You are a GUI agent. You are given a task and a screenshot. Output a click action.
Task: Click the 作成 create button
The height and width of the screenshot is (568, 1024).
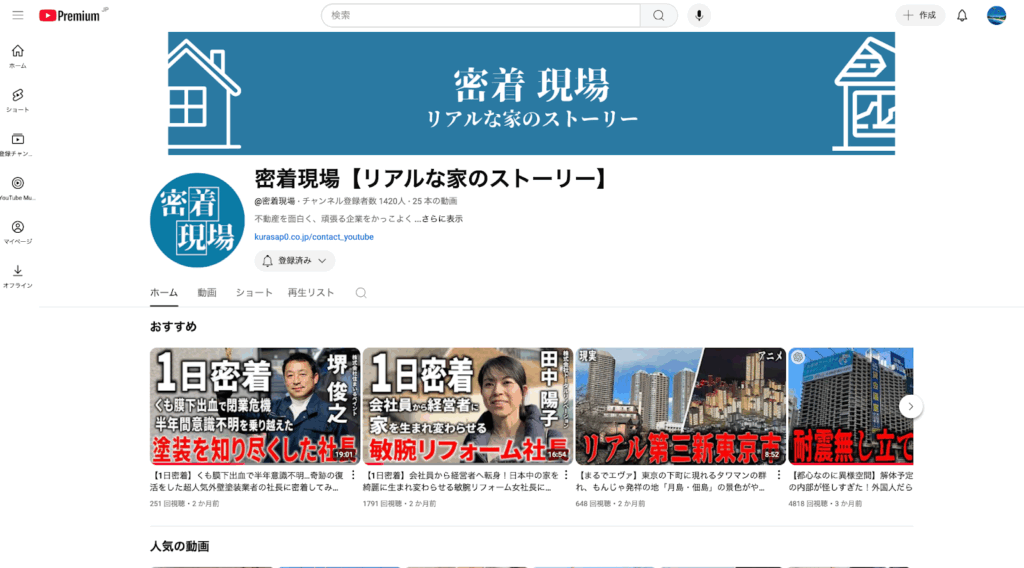pyautogui.click(x=920, y=16)
